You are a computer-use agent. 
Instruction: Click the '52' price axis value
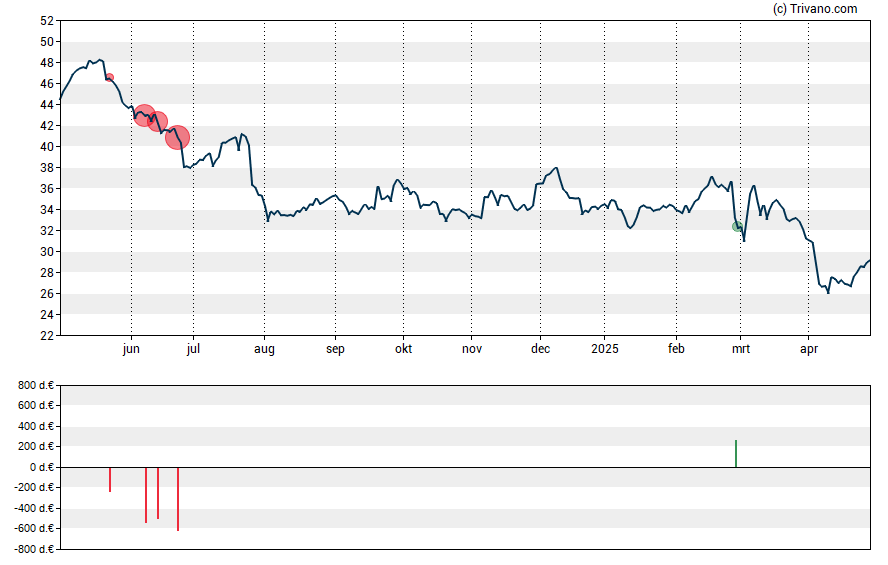(47, 21)
